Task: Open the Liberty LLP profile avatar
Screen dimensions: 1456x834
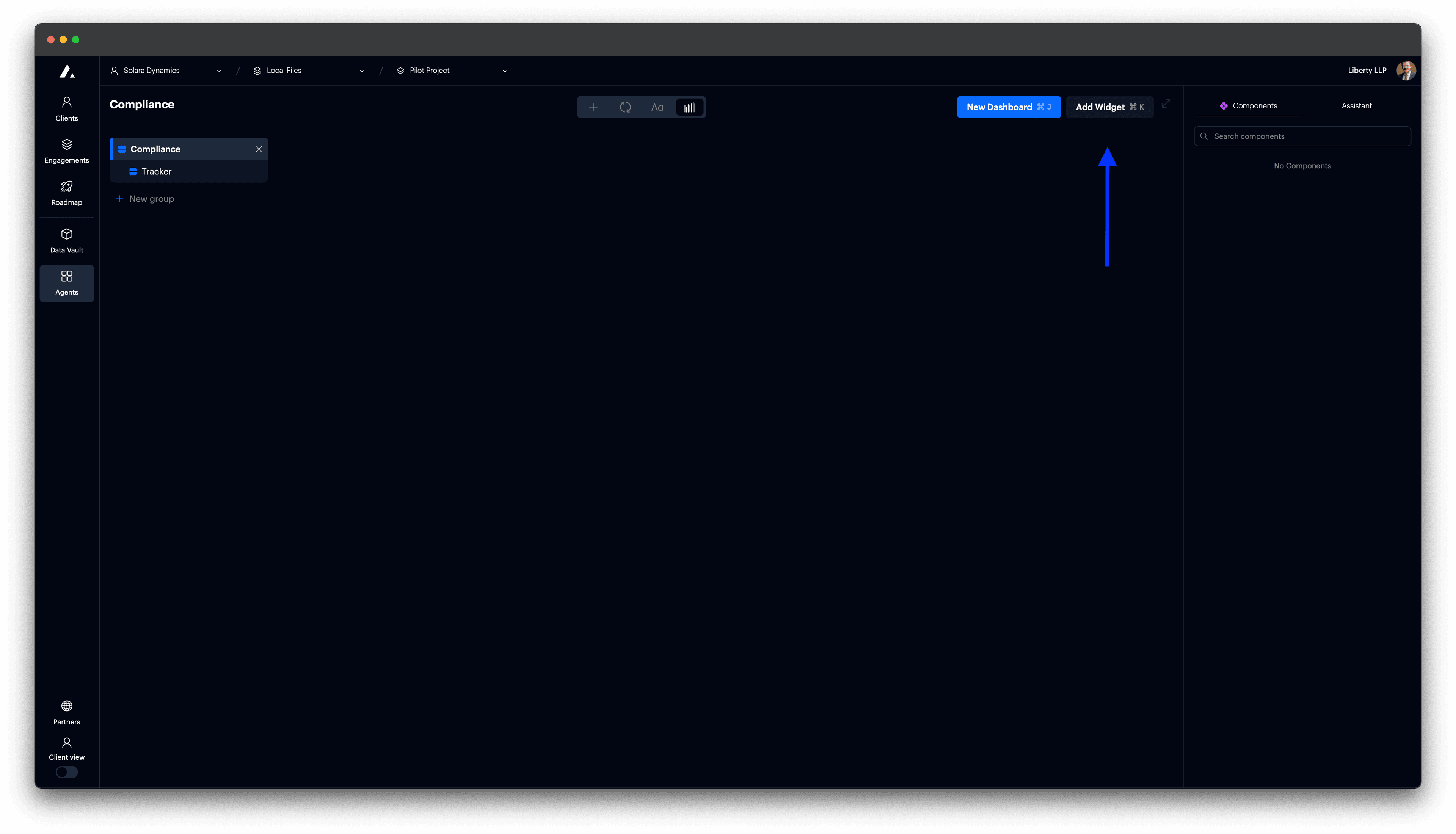Action: (1407, 70)
